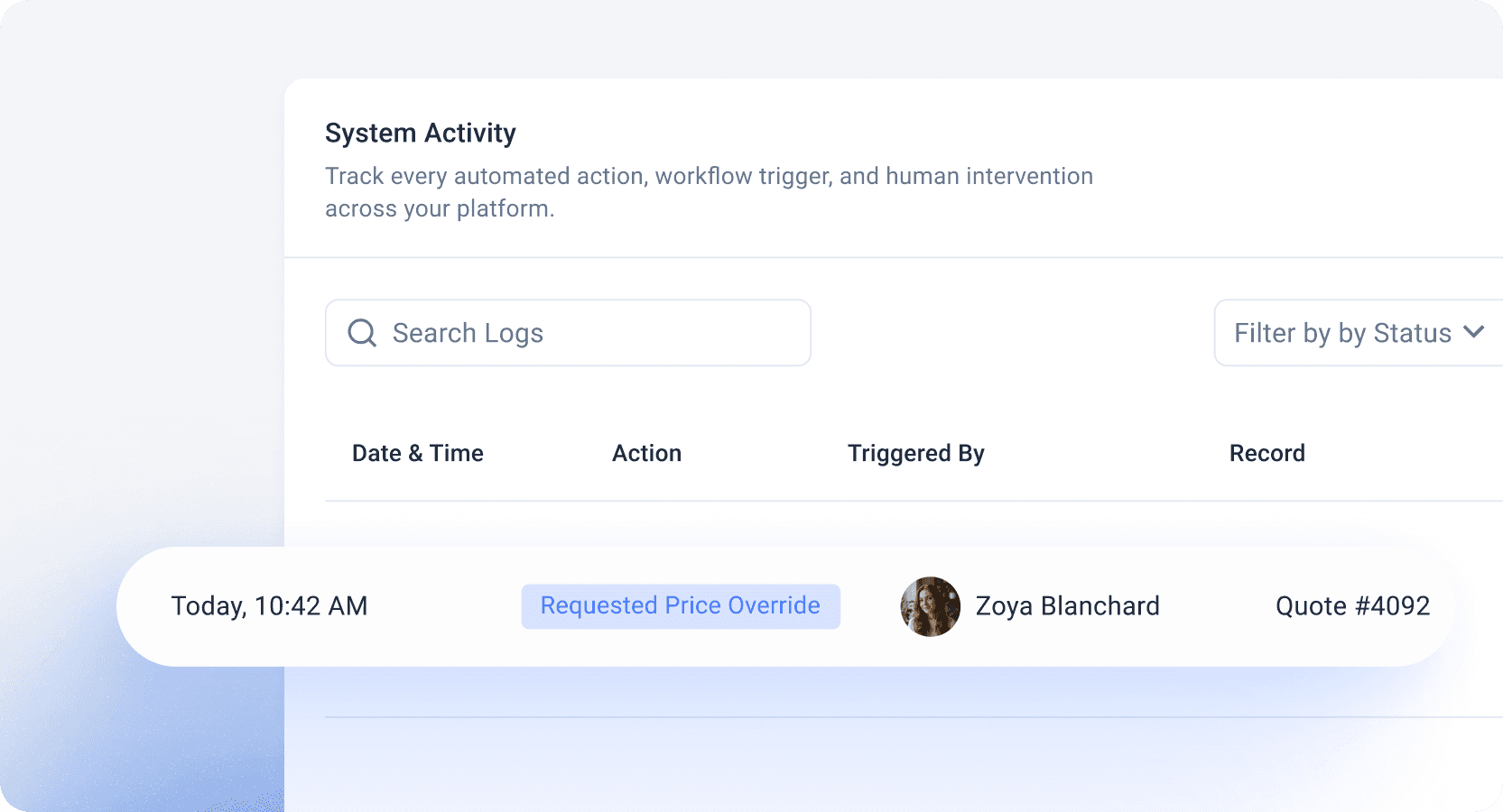
Task: Open record Quote #4092
Action: (1352, 606)
